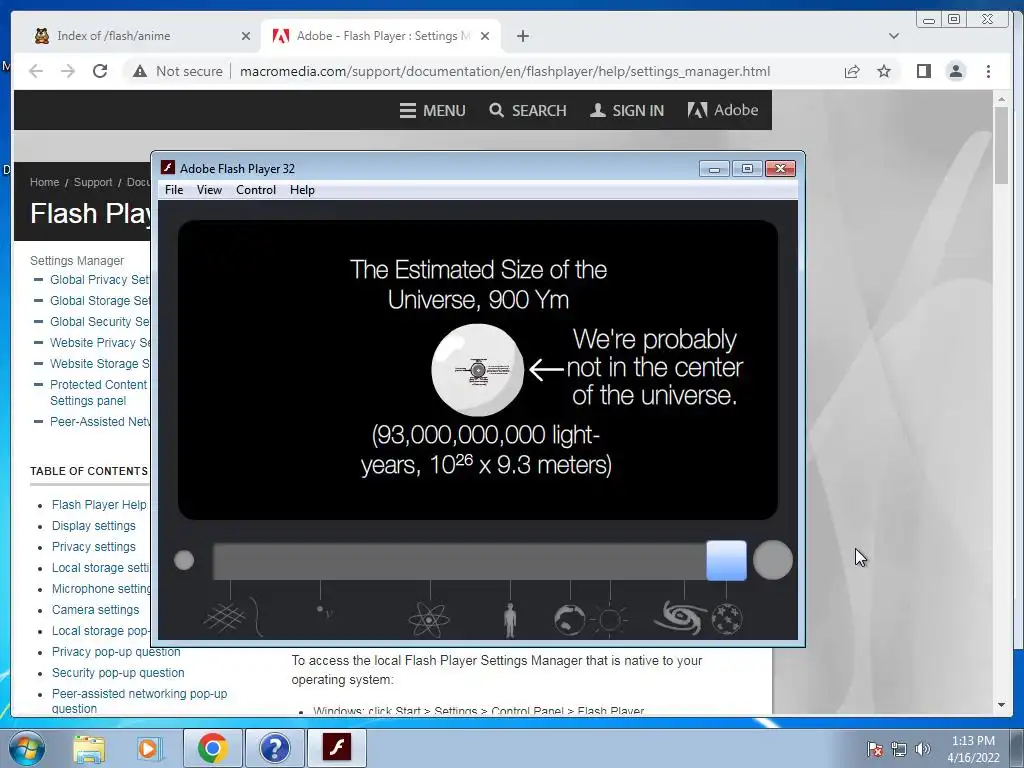
Task: Click Flash Player taskbar icon
Action: 336,748
